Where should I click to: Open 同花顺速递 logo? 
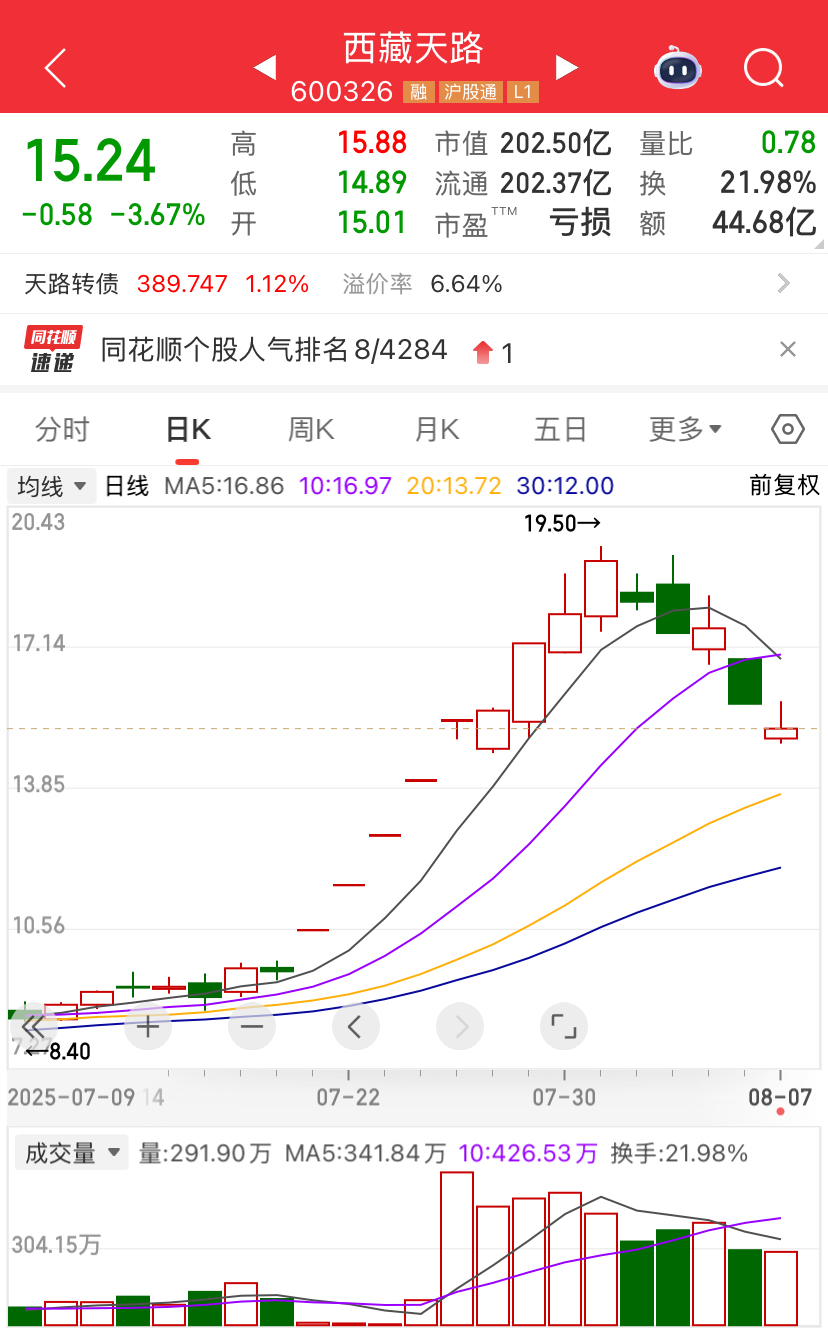pyautogui.click(x=52, y=349)
